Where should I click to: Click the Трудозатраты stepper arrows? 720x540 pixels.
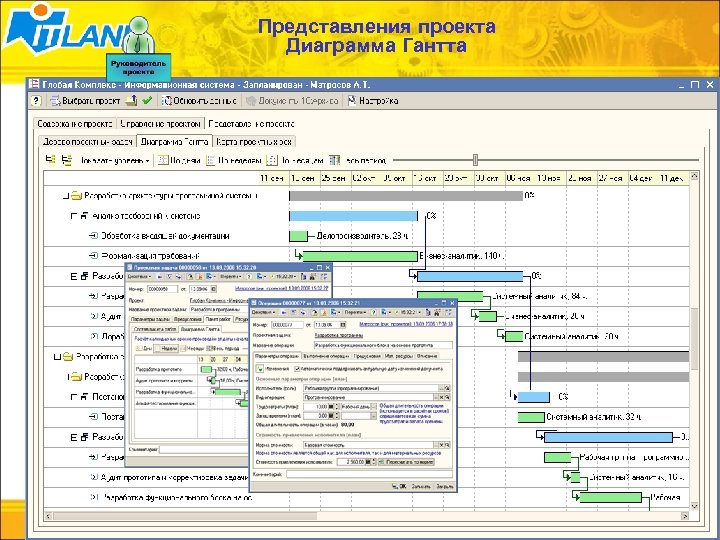[x=337, y=406]
